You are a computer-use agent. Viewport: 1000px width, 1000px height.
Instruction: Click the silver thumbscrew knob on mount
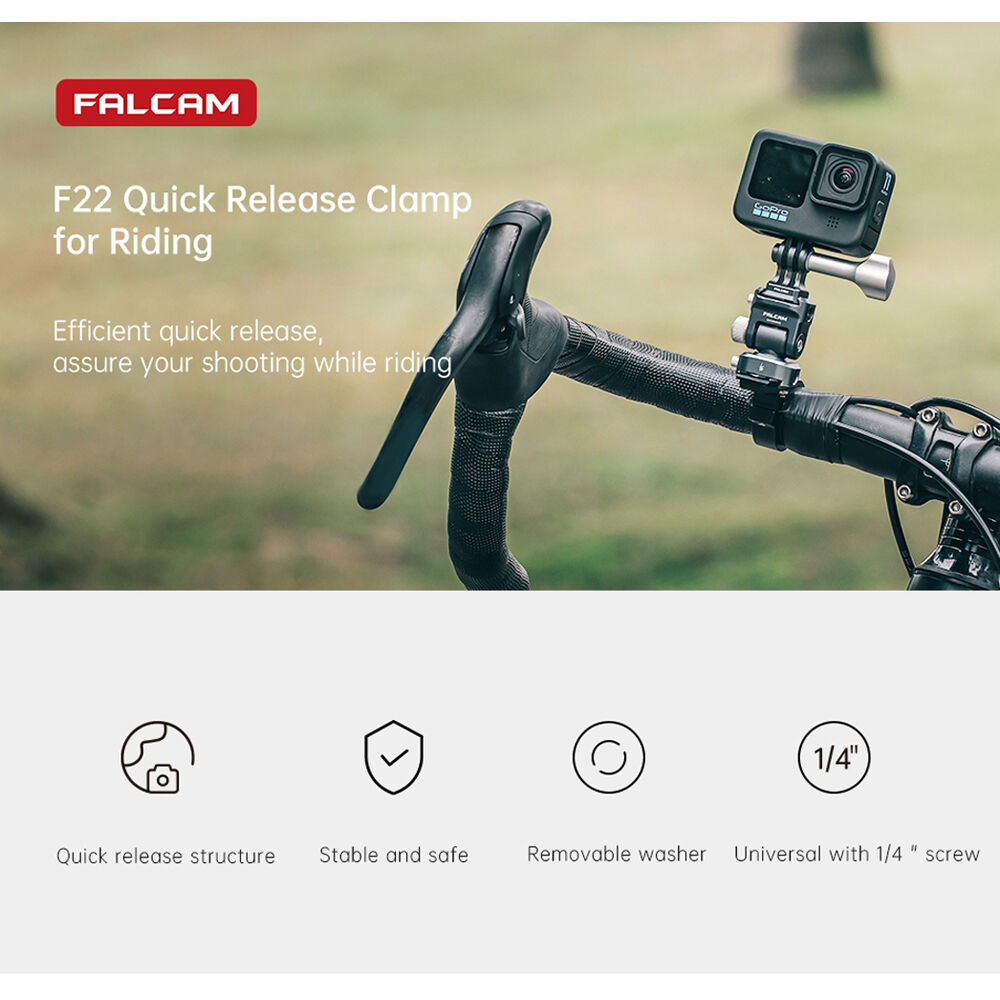pyautogui.click(x=853, y=274)
